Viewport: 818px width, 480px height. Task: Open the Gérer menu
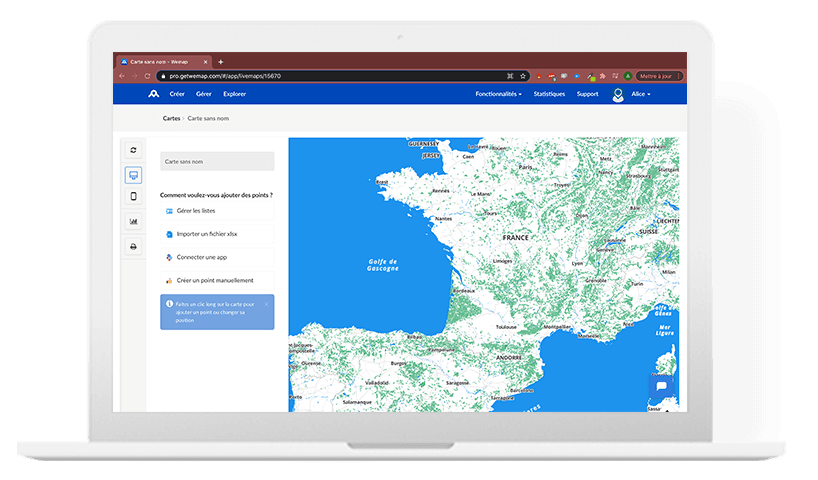(203, 94)
